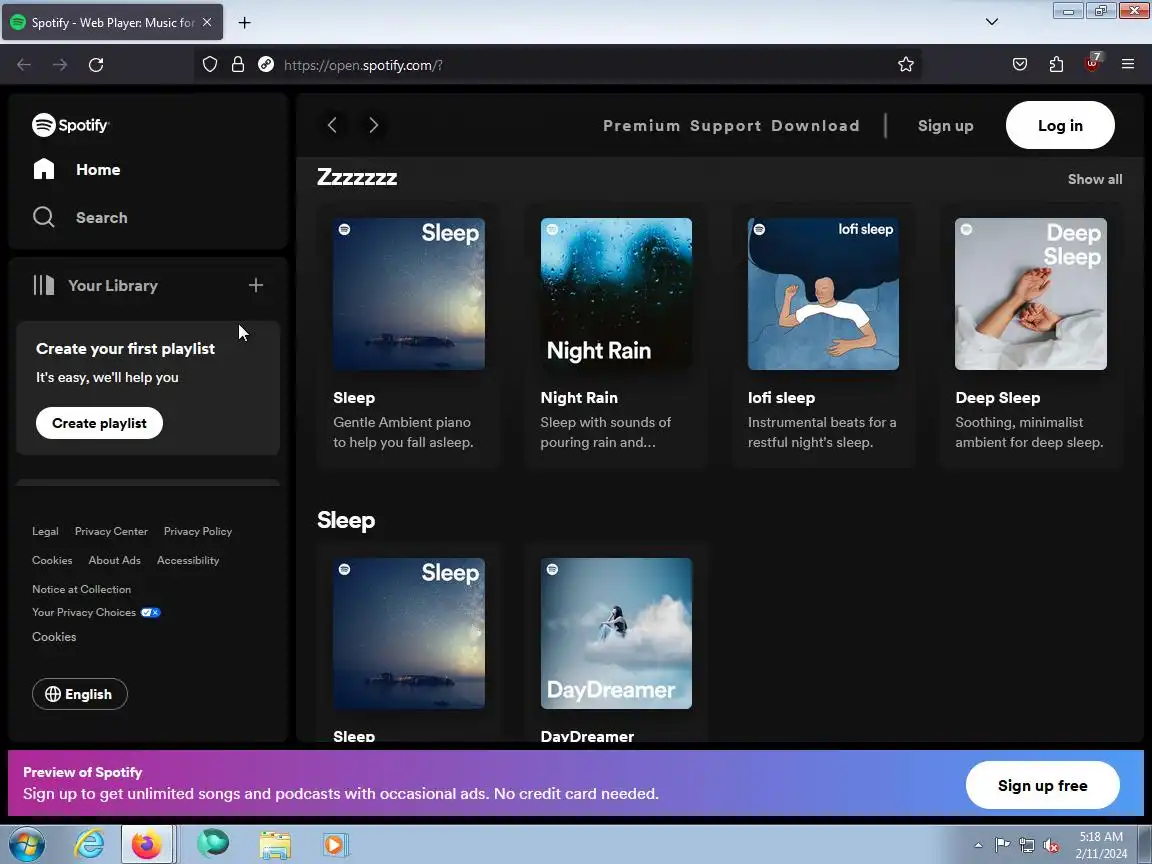Click Show all for Zzzzzzz section
Image resolution: width=1152 pixels, height=864 pixels.
click(x=1095, y=179)
